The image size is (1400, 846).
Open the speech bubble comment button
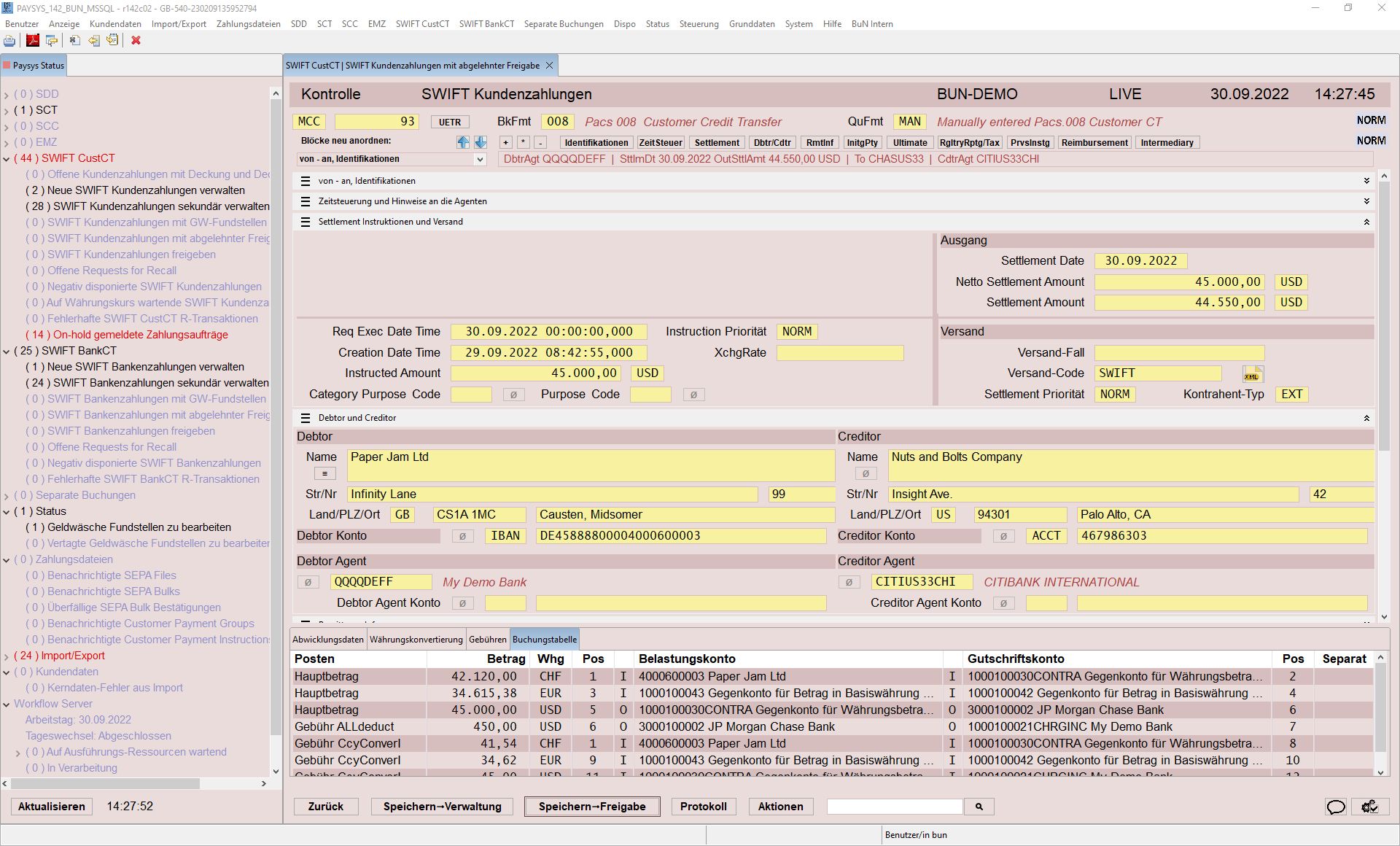click(1336, 807)
